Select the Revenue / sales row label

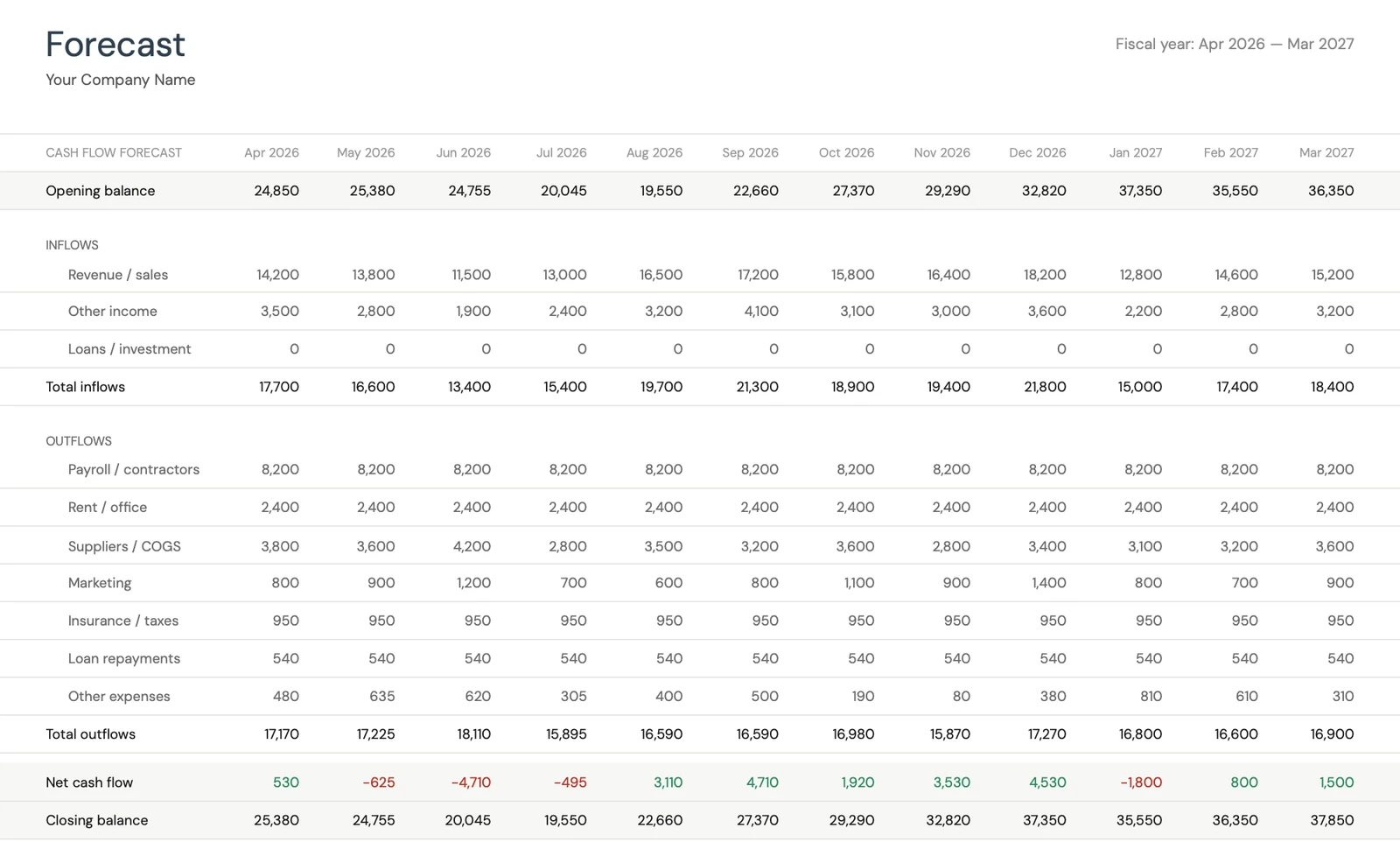coord(118,274)
